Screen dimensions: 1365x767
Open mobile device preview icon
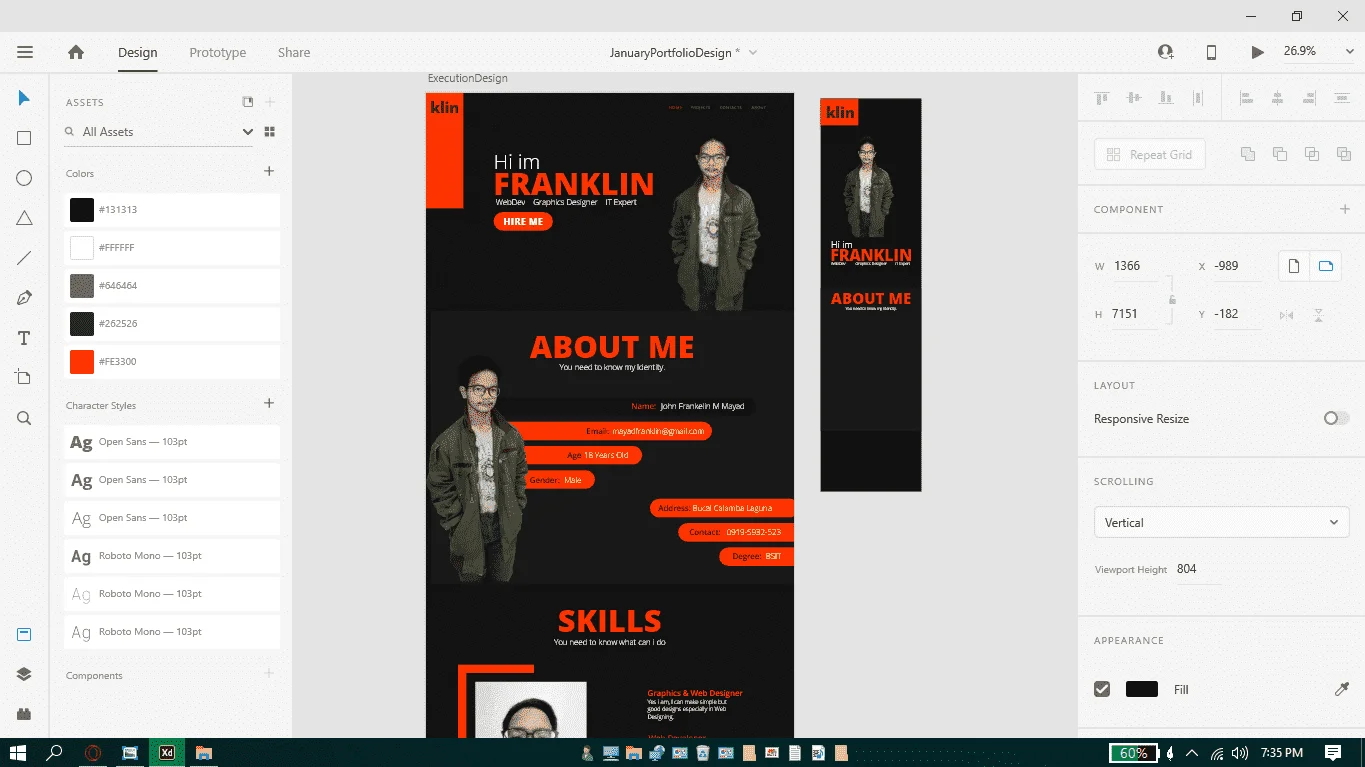point(1211,52)
